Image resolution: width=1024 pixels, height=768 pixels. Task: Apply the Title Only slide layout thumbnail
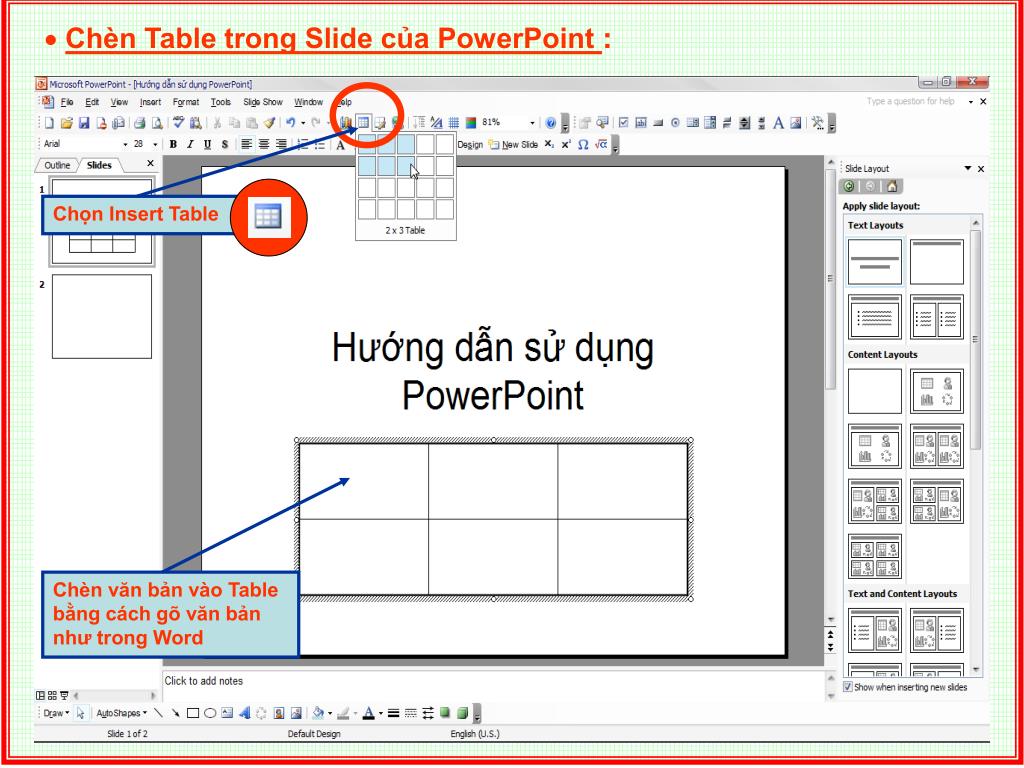[936, 262]
